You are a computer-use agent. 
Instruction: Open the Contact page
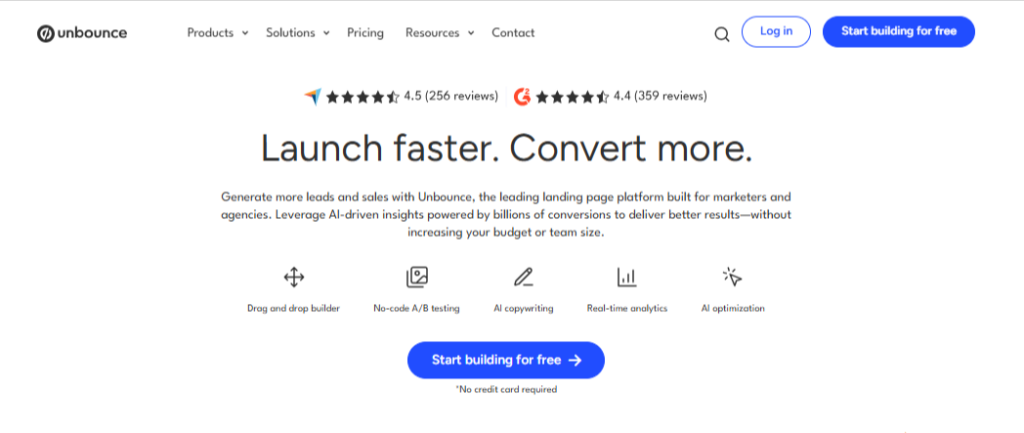click(513, 33)
